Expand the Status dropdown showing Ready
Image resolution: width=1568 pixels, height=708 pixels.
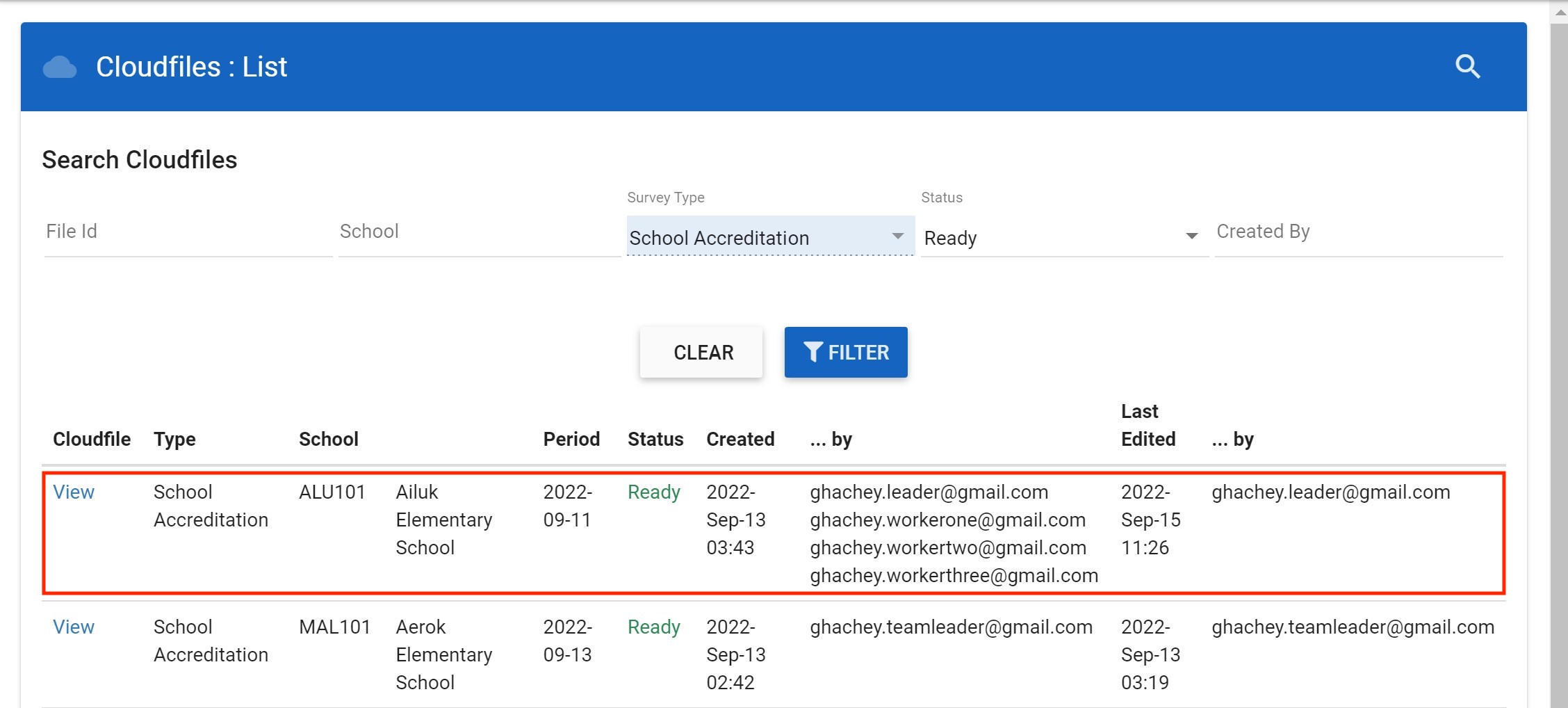click(x=1063, y=238)
